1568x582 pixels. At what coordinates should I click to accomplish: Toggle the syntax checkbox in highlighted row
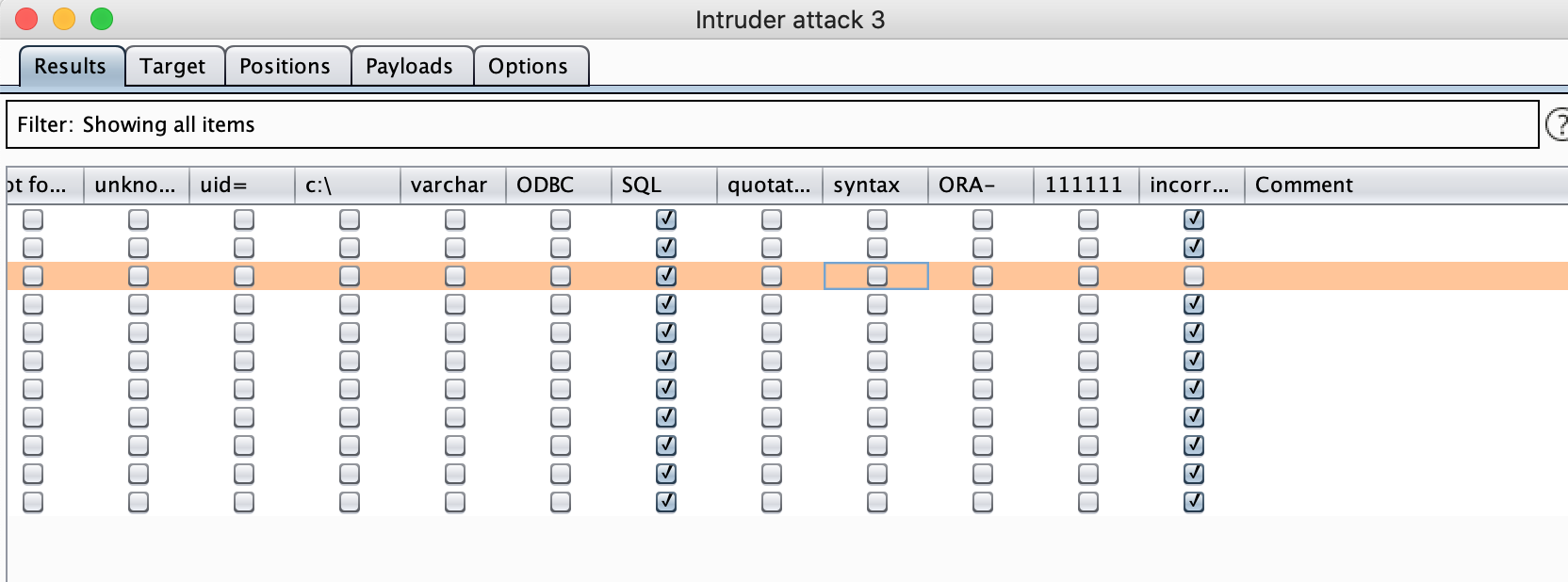pos(877,276)
